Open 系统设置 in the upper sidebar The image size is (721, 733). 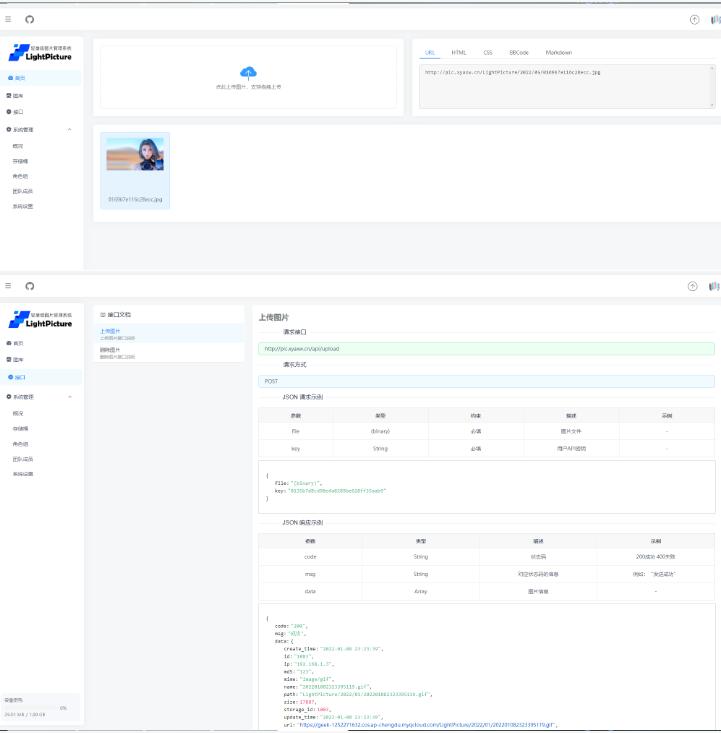click(x=23, y=206)
